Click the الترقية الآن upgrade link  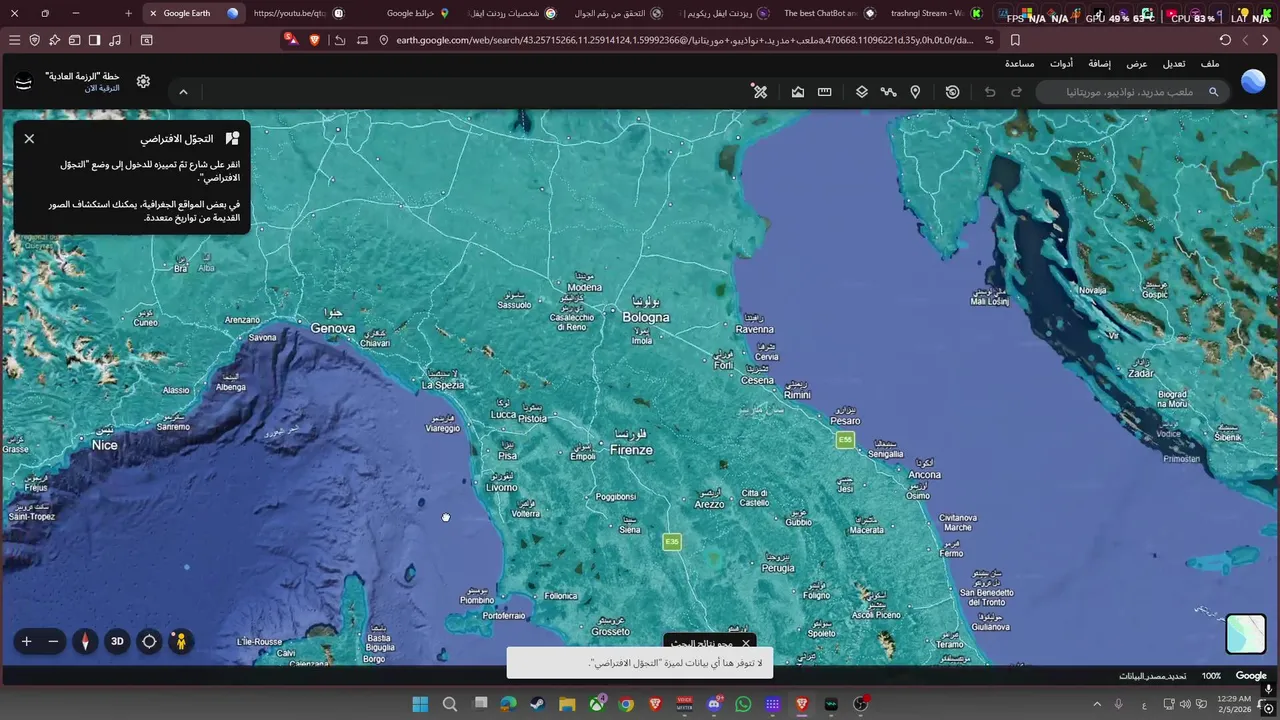[102, 88]
